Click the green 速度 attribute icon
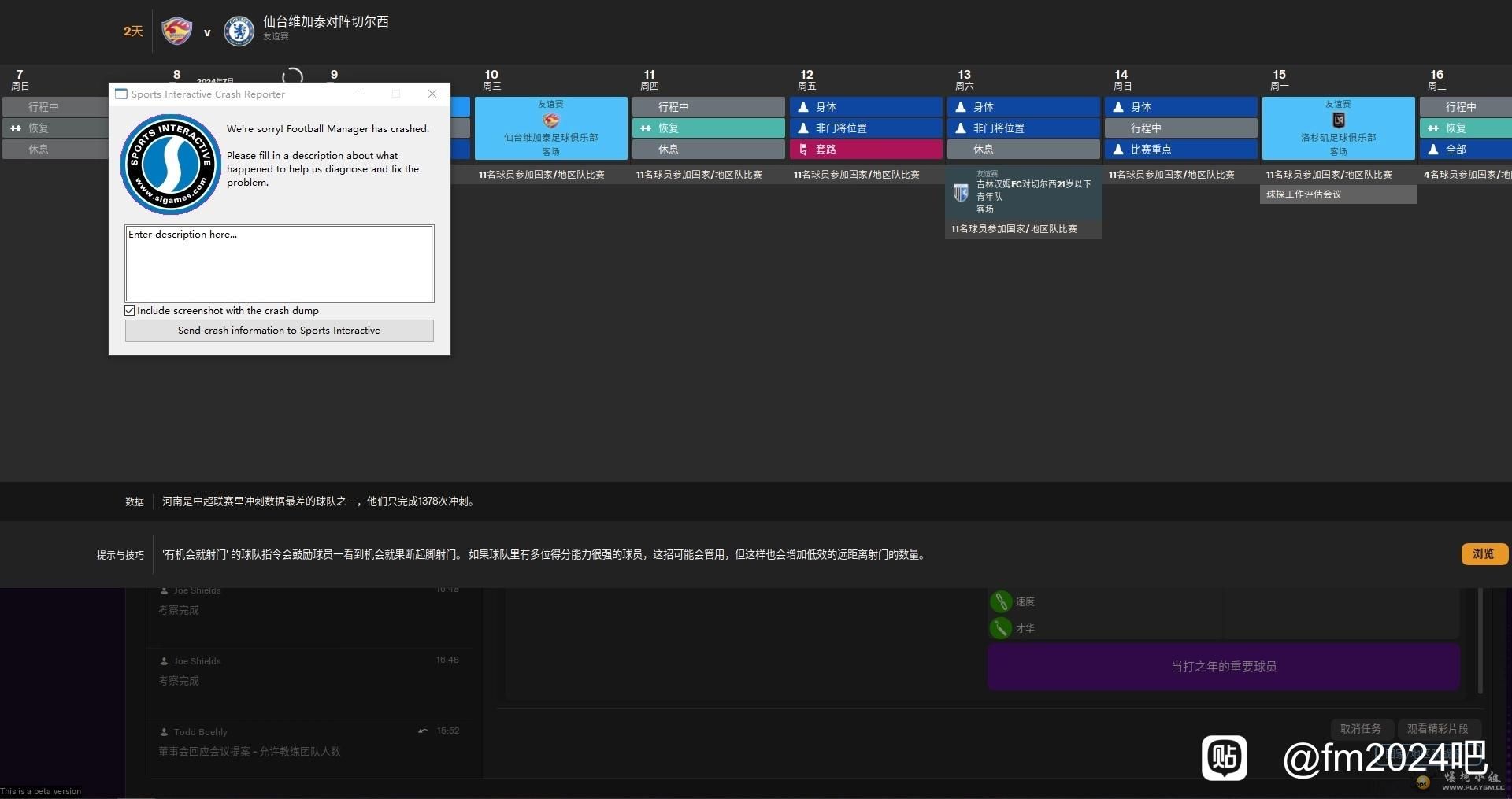This screenshot has width=1512, height=799. (x=1000, y=601)
